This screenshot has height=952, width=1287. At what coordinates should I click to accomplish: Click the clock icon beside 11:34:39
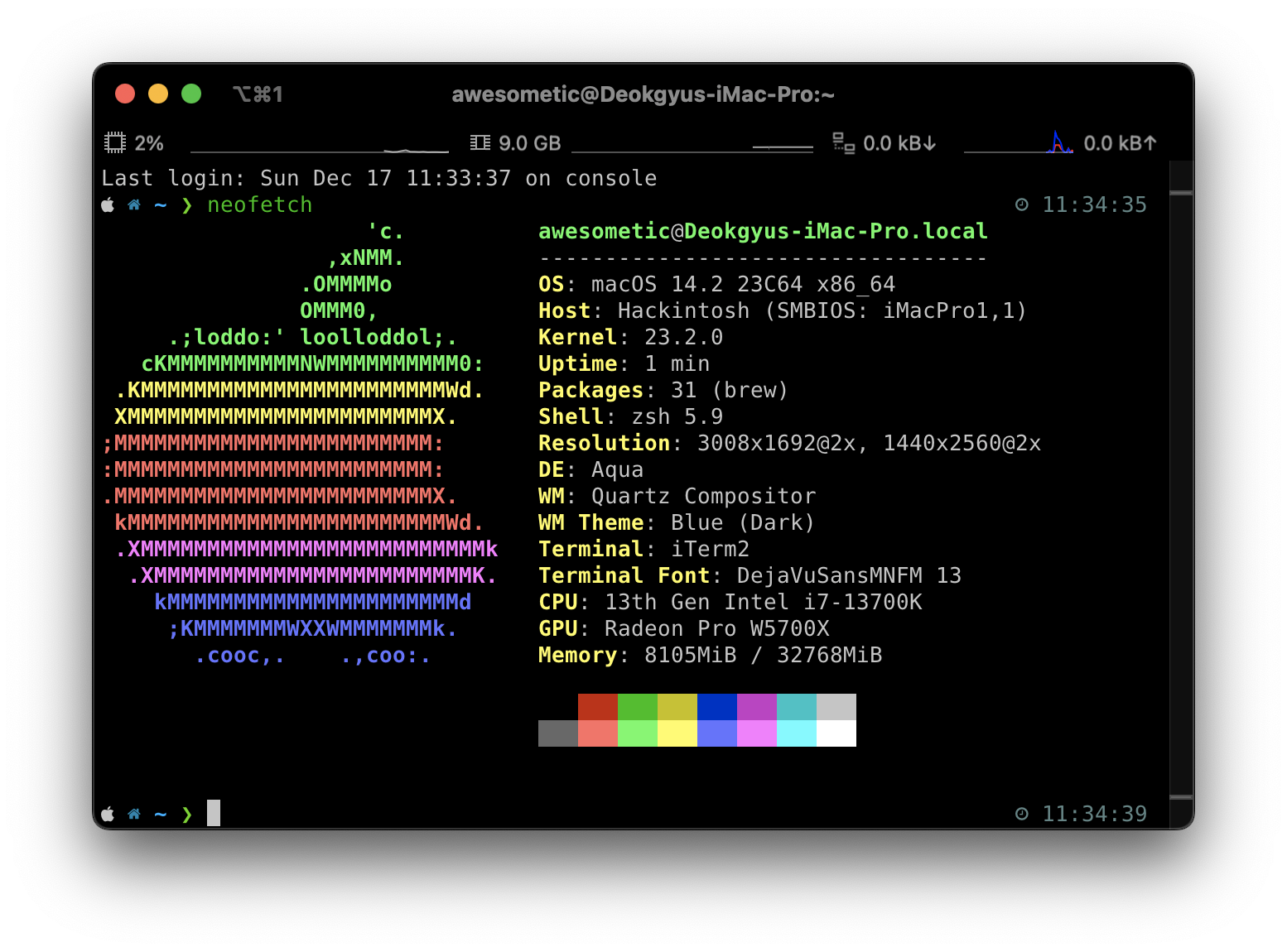[1022, 814]
